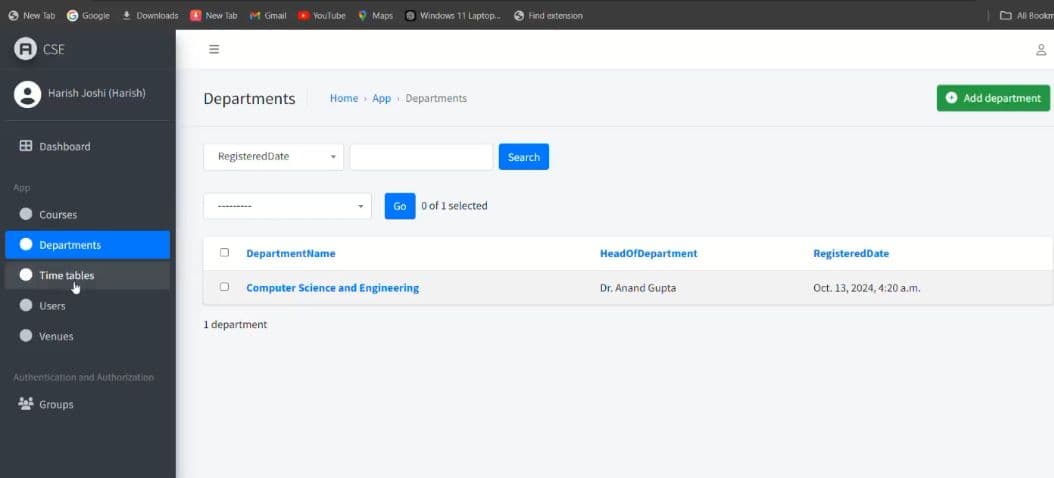Open the user account icon at top right

click(1042, 50)
